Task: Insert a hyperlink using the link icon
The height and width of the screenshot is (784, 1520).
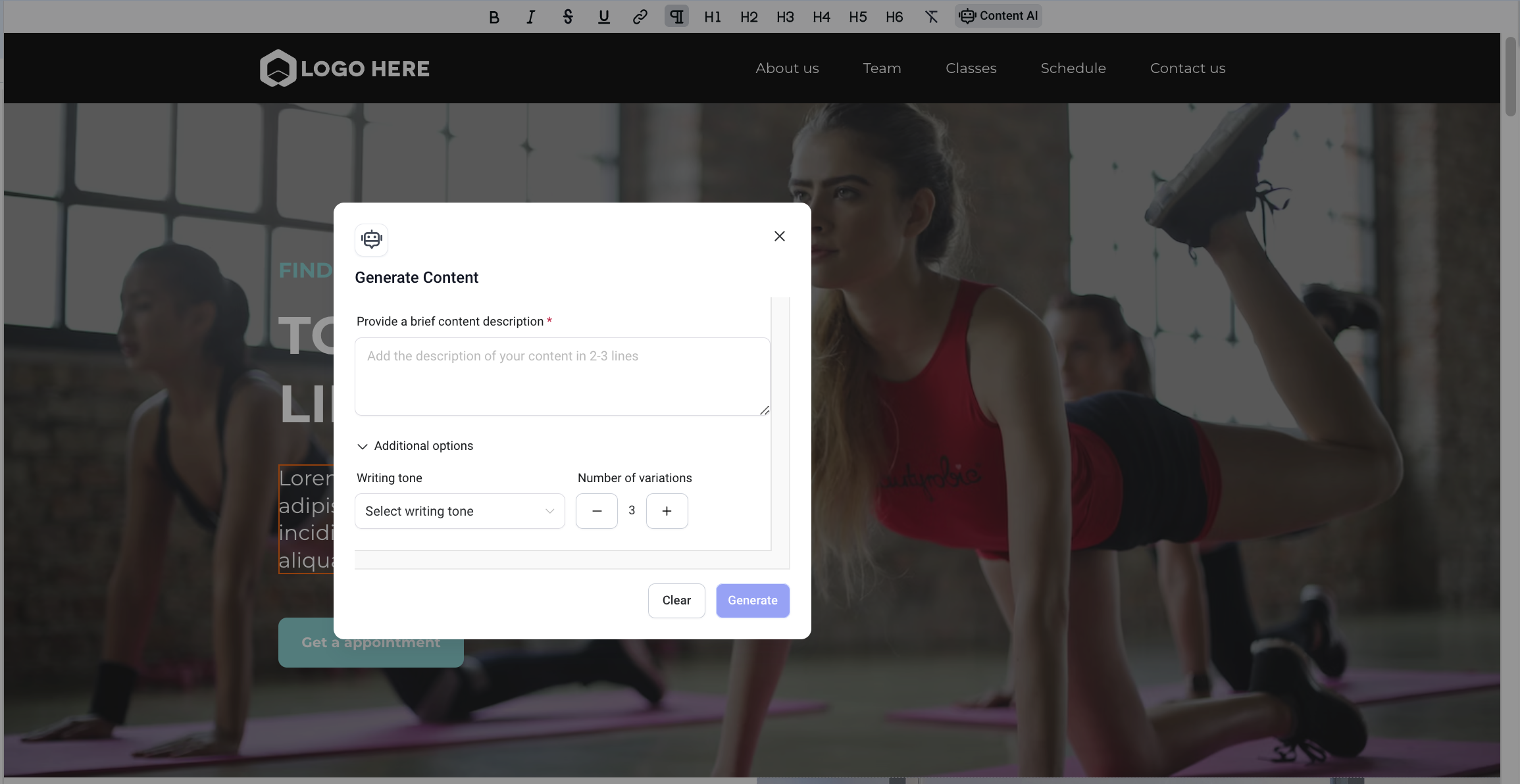Action: (639, 16)
